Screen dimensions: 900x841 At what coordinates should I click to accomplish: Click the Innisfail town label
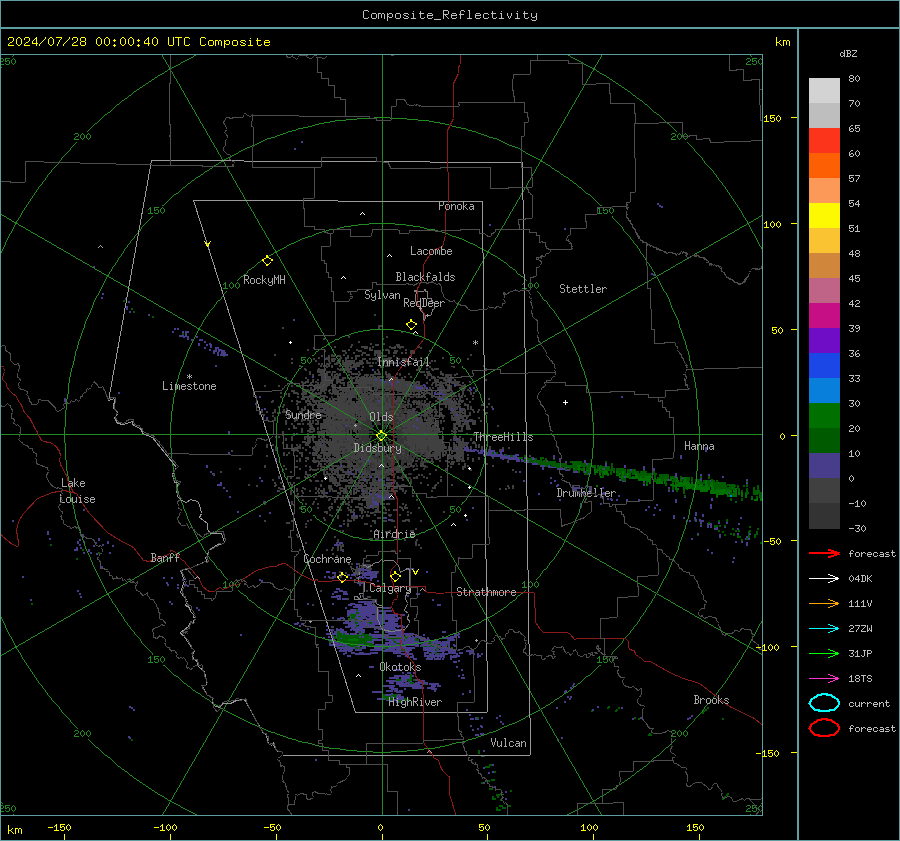[403, 362]
